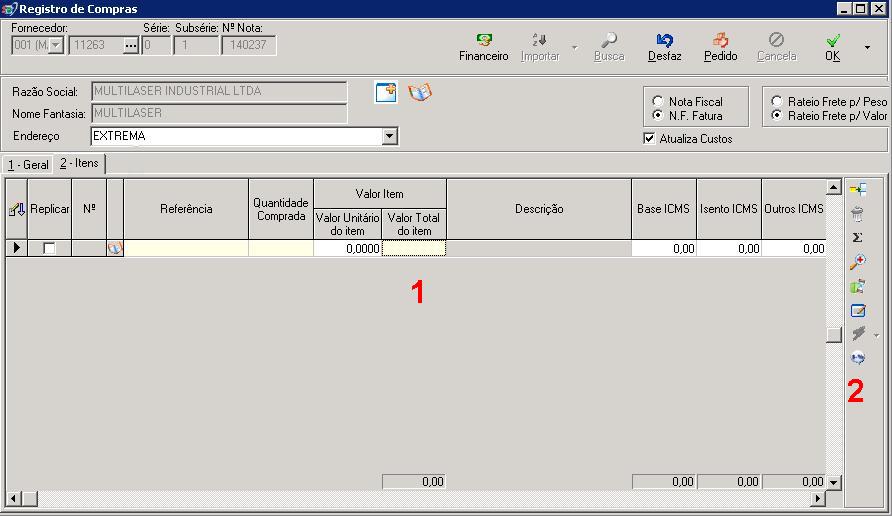The width and height of the screenshot is (892, 516).
Task: Click the Valor Total do item cell
Action: 414,248
